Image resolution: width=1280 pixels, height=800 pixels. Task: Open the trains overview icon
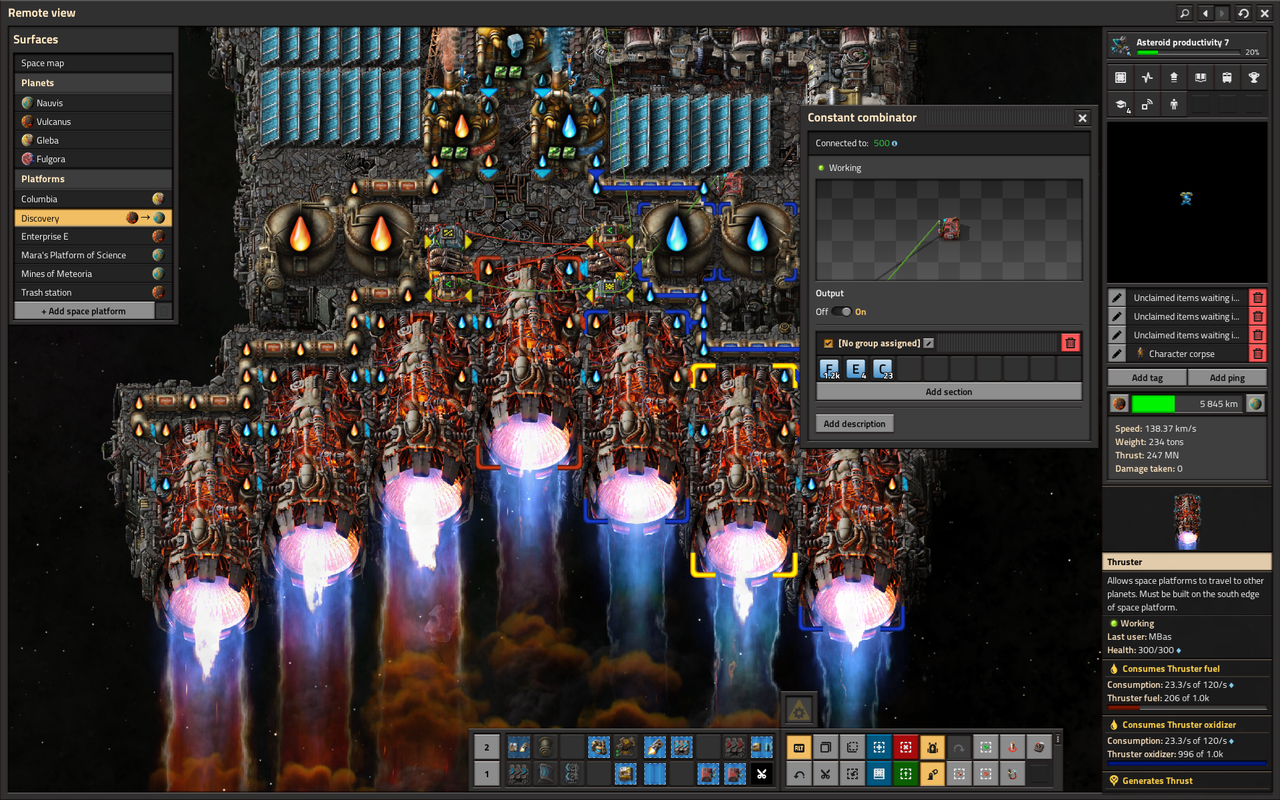pos(1227,77)
